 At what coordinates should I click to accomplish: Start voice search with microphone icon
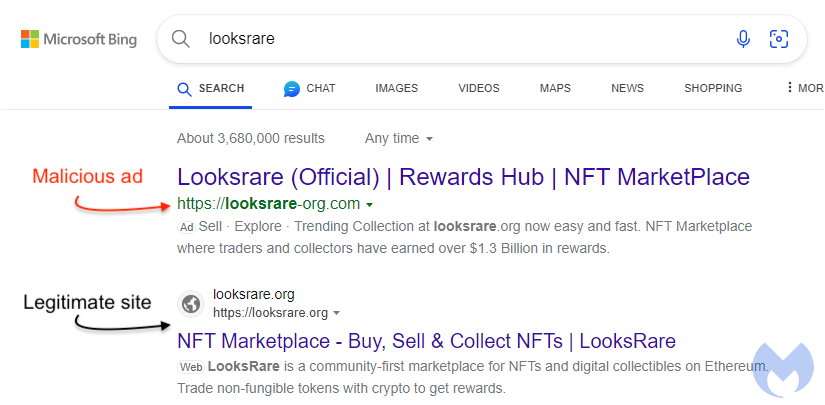pyautogui.click(x=743, y=39)
